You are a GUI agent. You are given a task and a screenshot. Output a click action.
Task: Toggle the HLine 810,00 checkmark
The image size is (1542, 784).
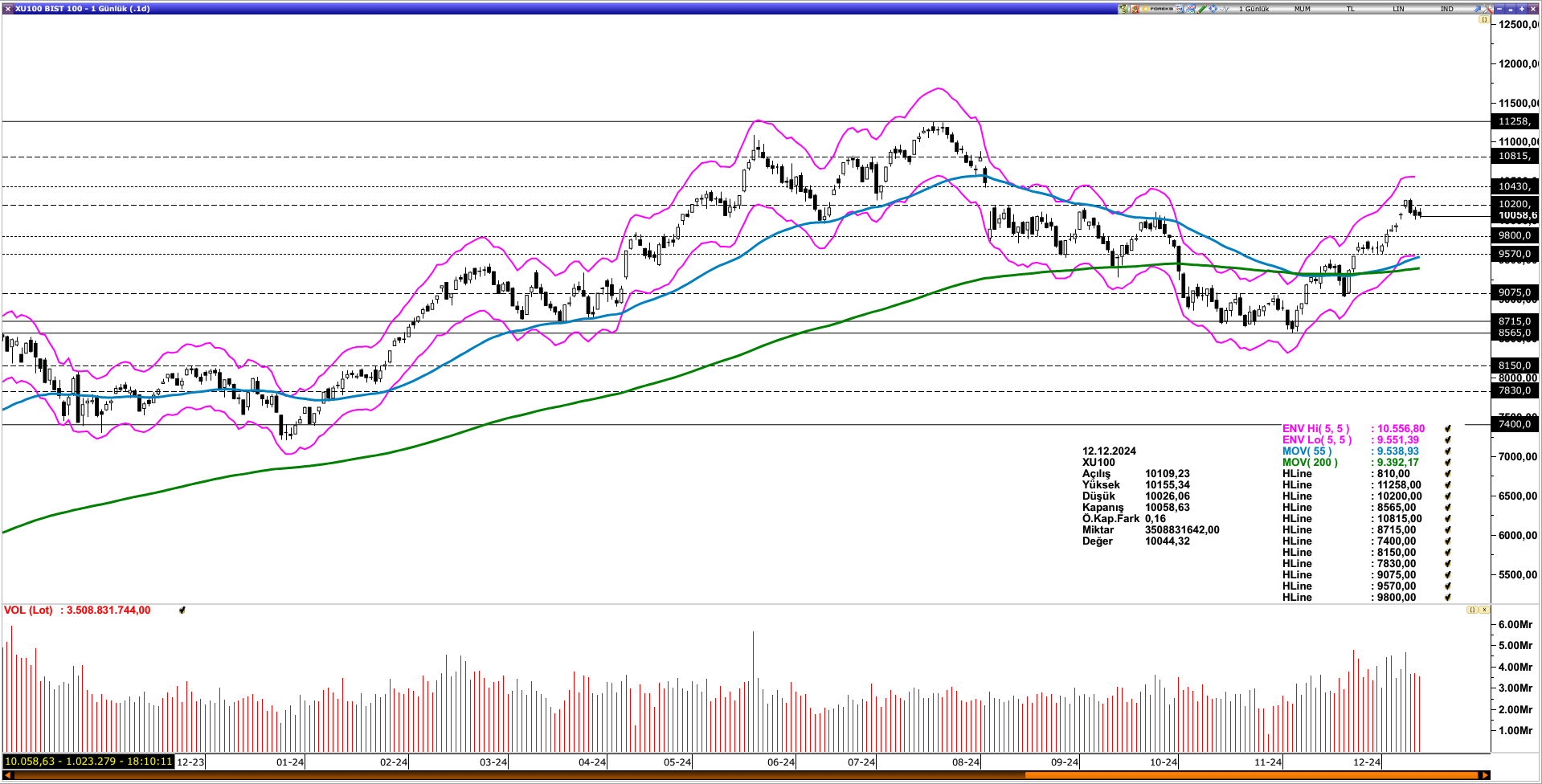(x=1447, y=474)
